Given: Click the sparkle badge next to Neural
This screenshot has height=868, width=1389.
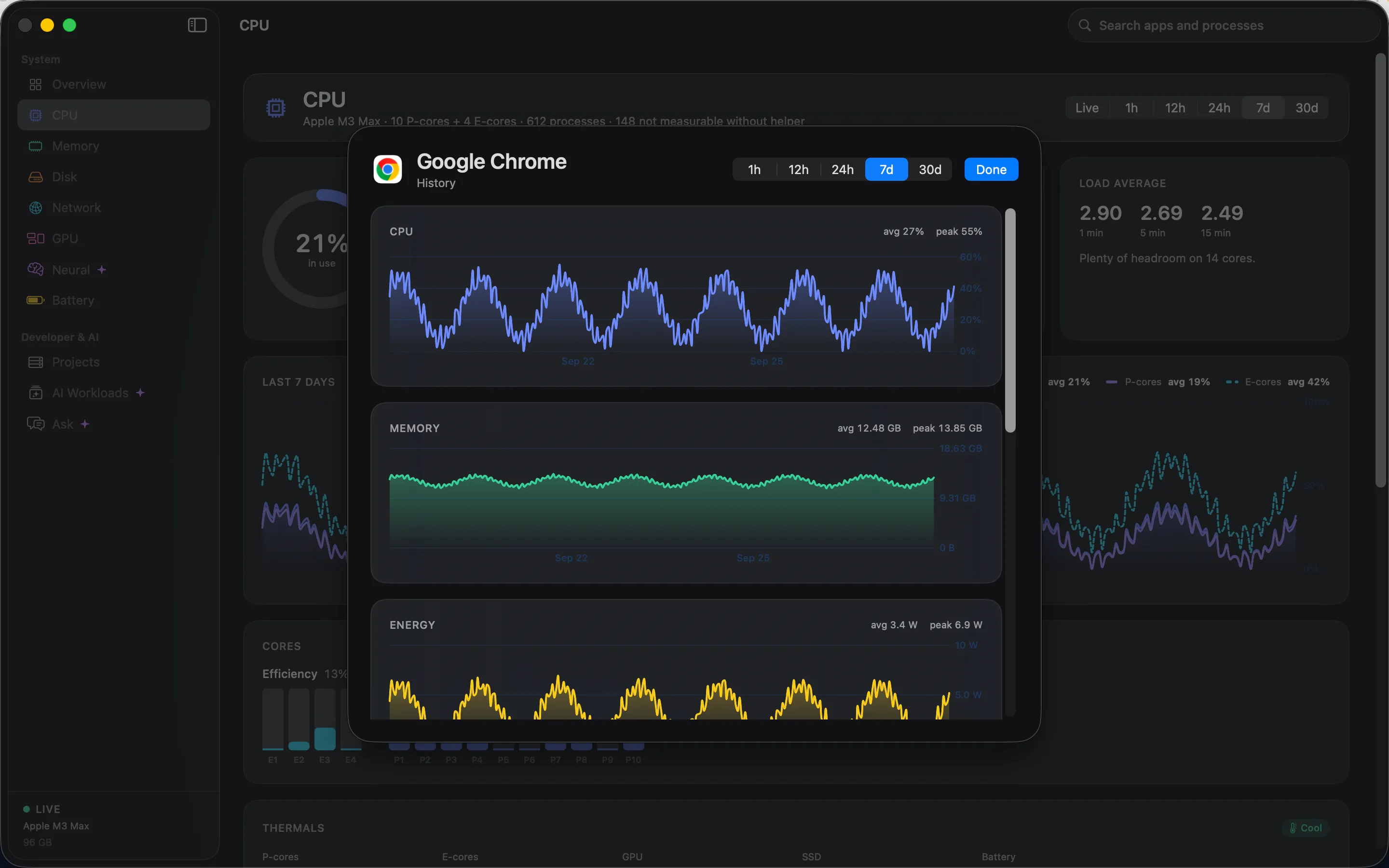Looking at the screenshot, I should [x=102, y=270].
